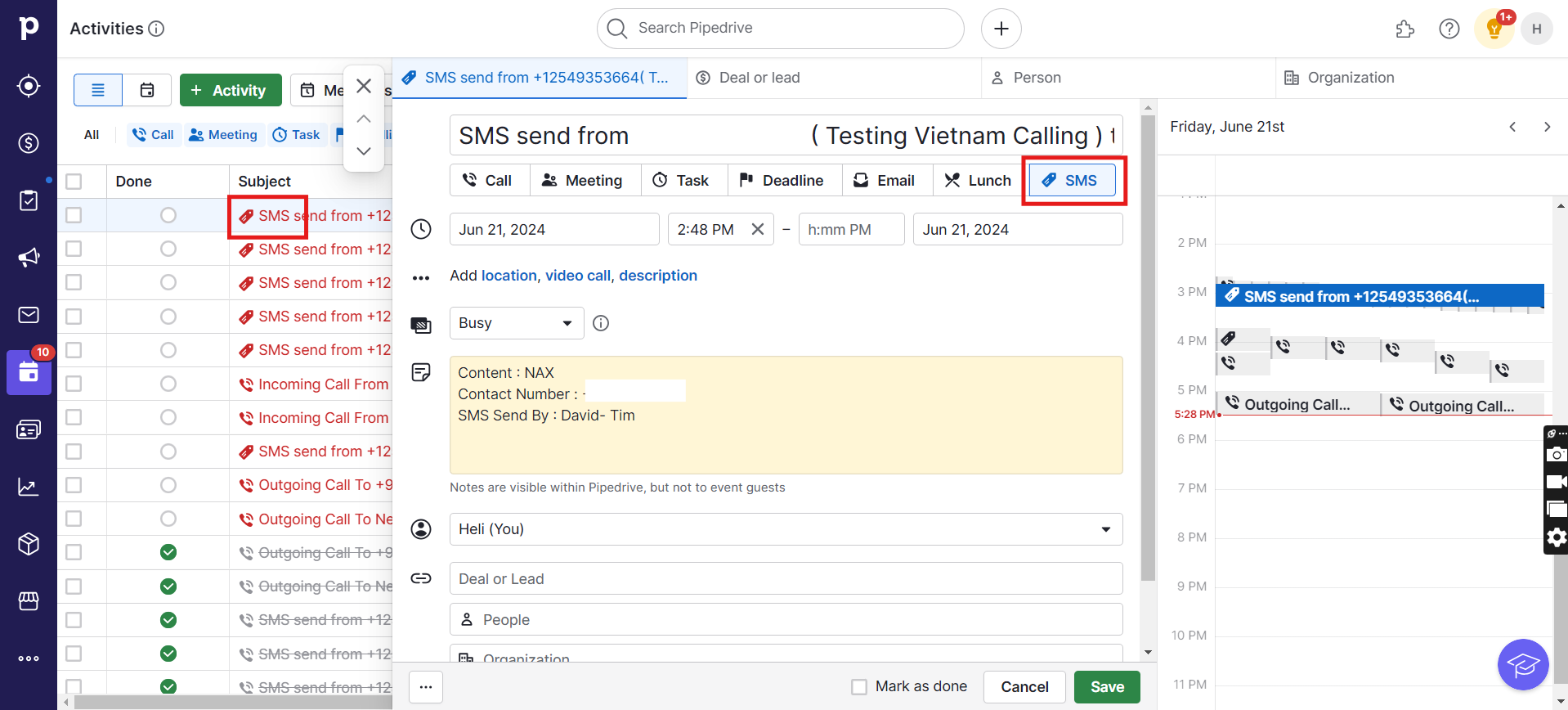The height and width of the screenshot is (710, 1568).
Task: Open Contacts card icon in sidebar
Action: 29,429
